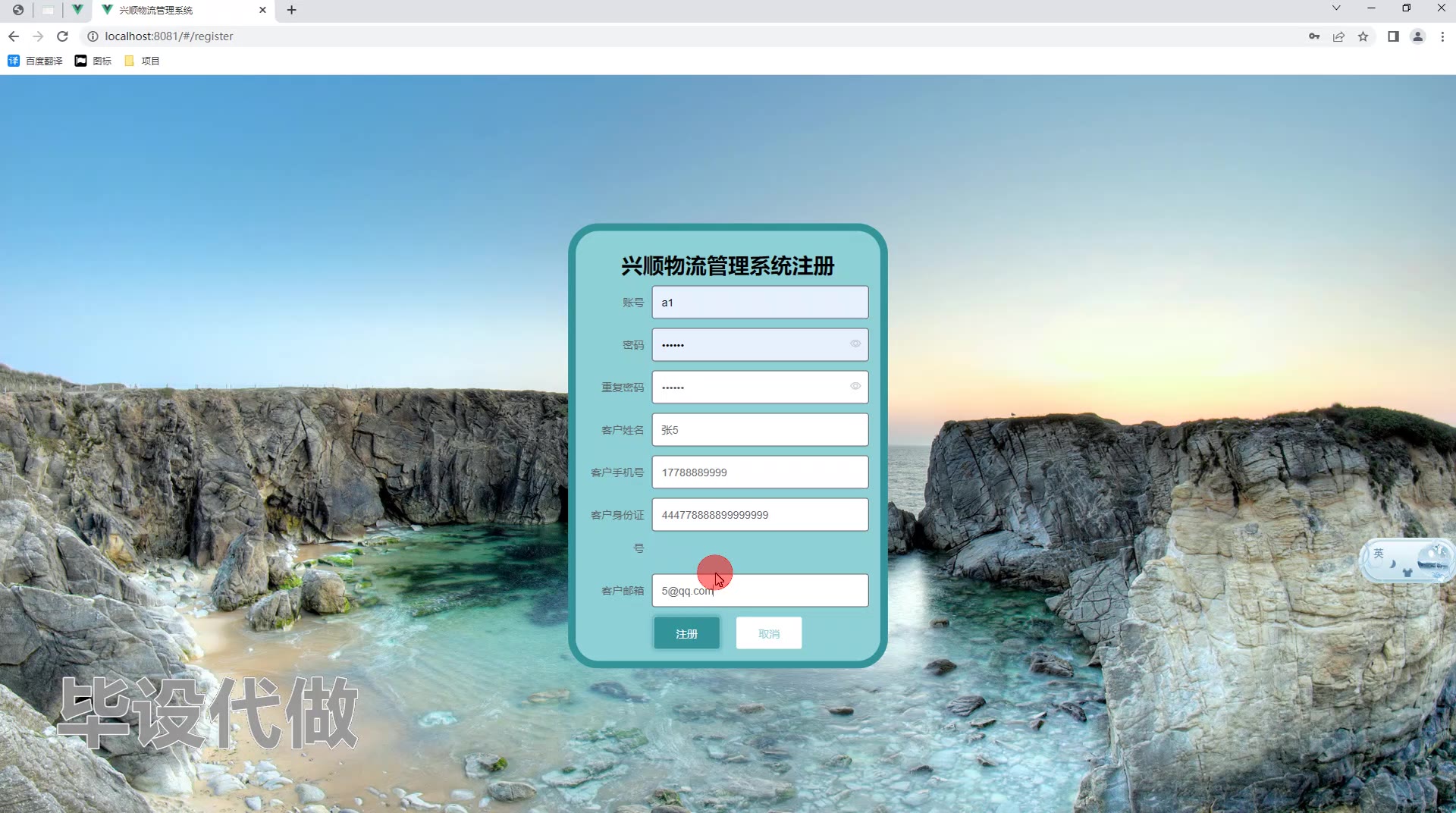Open a new browser tab
Image resolution: width=1456 pixels, height=813 pixels.
[x=291, y=10]
